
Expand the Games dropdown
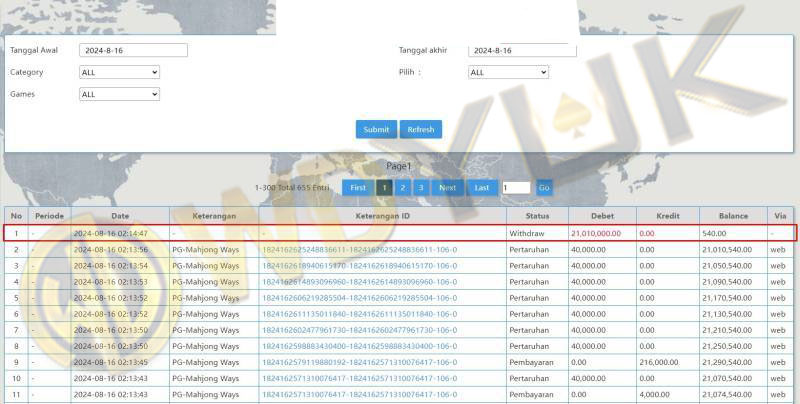tap(119, 94)
